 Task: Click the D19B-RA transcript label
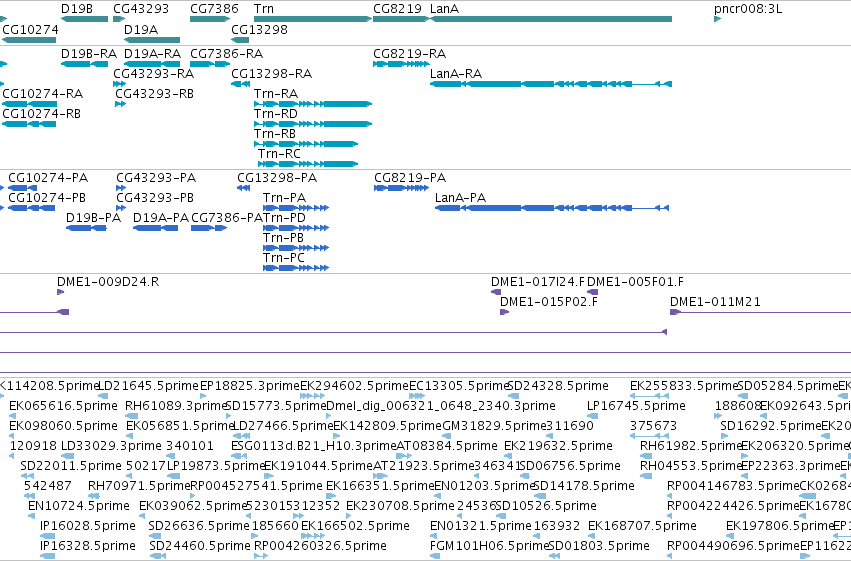click(x=88, y=54)
